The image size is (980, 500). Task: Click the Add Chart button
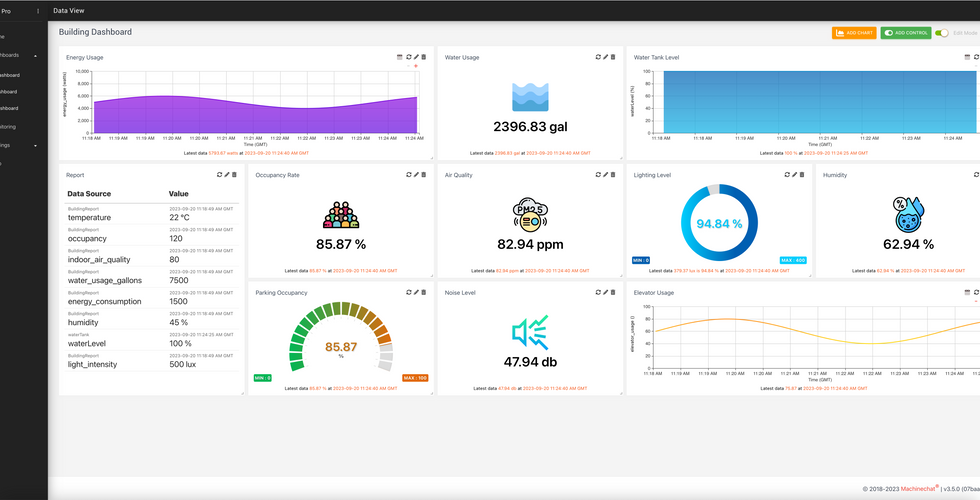click(854, 32)
